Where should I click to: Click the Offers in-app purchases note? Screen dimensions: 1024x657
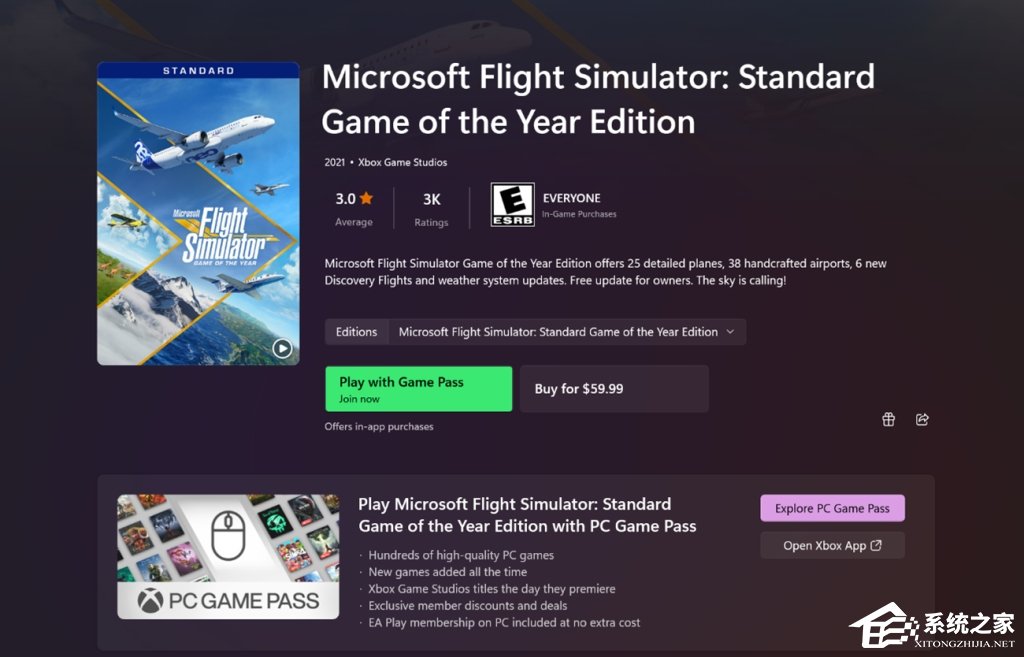(379, 427)
